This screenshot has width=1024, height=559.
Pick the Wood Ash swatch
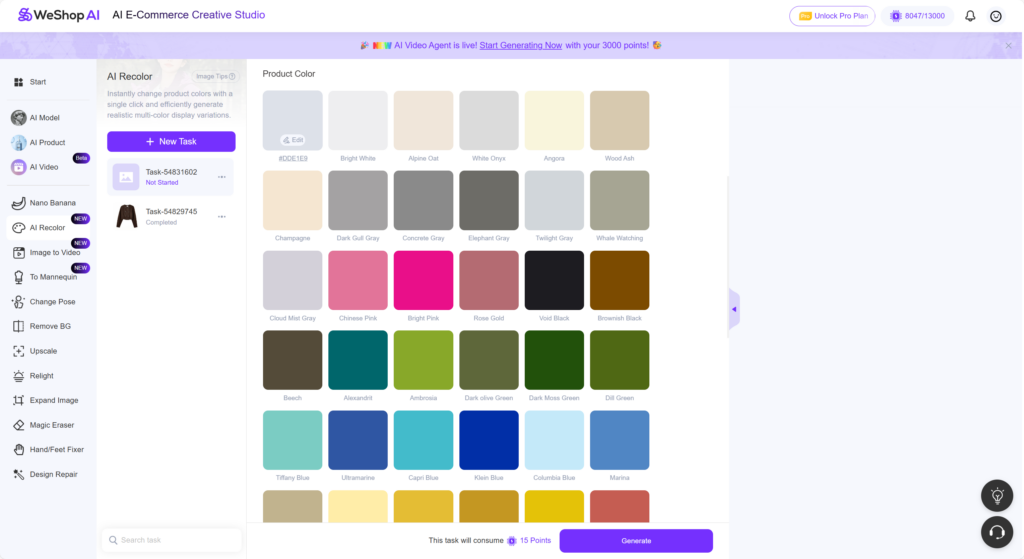point(620,120)
